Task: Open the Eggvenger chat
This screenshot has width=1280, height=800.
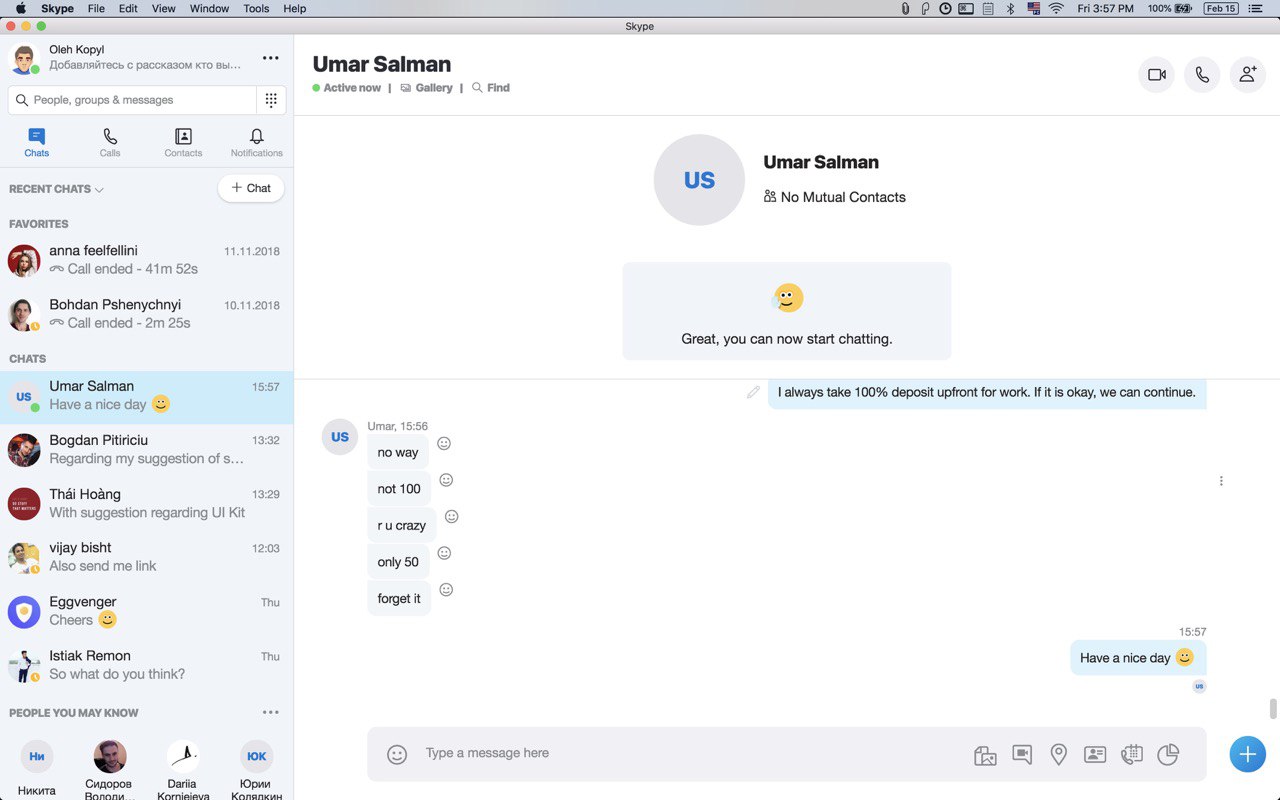Action: click(x=147, y=612)
